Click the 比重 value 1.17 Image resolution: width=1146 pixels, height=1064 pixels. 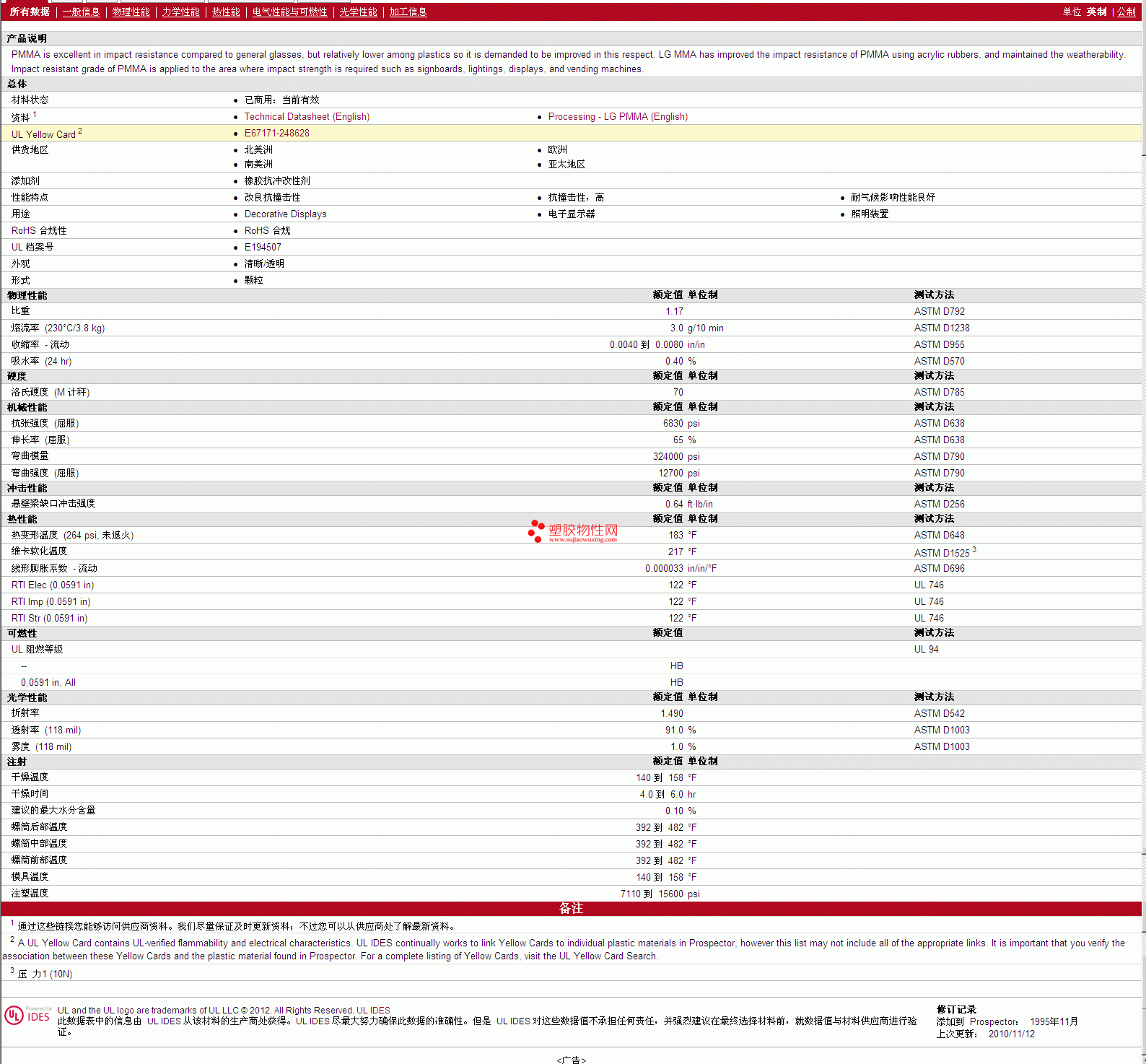674,311
